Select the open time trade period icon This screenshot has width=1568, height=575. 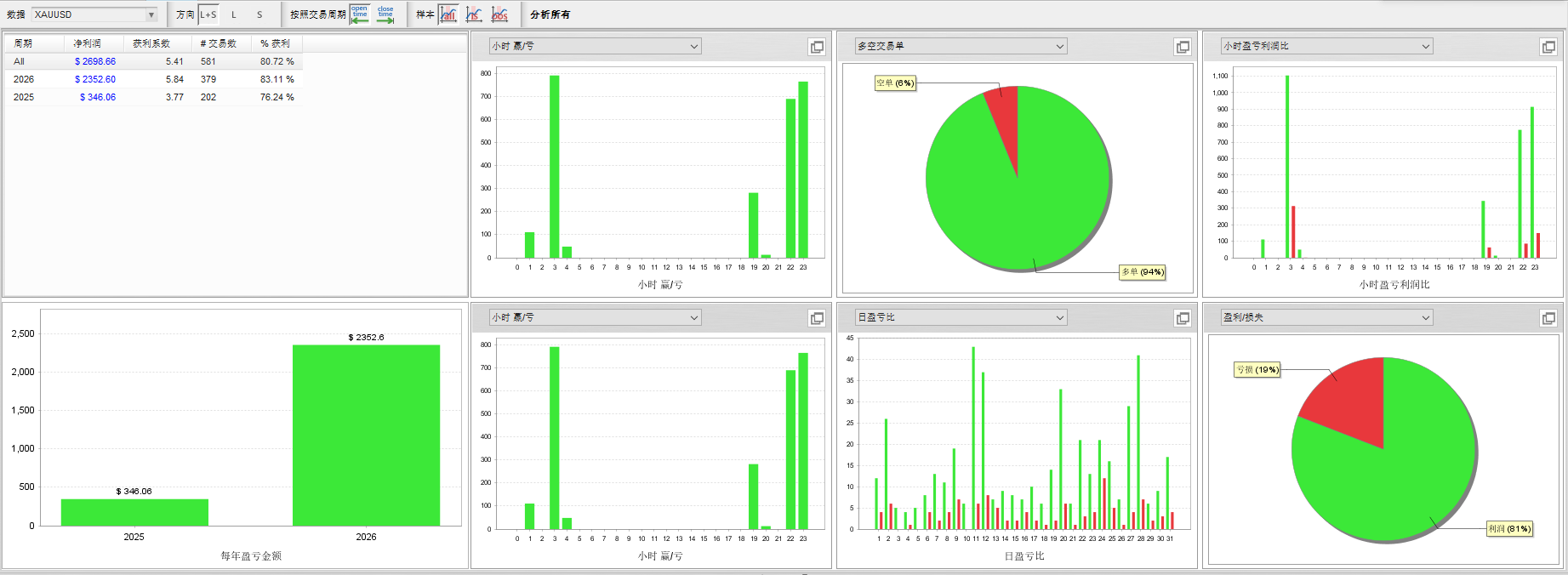click(360, 14)
